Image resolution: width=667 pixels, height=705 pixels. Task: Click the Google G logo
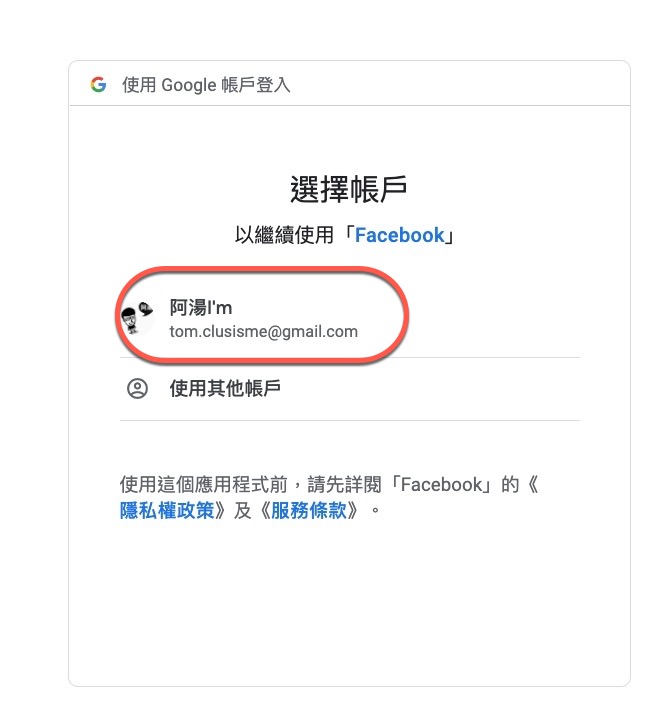98,85
